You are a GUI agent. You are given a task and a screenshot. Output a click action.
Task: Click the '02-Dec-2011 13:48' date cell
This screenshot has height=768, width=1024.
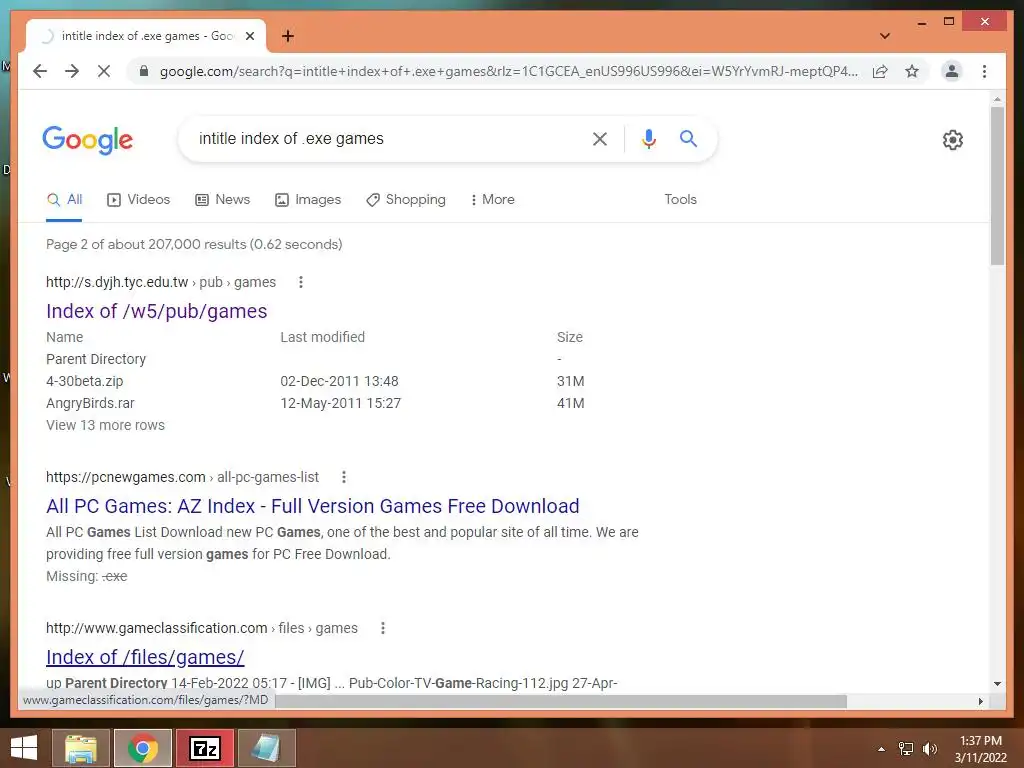(x=339, y=381)
